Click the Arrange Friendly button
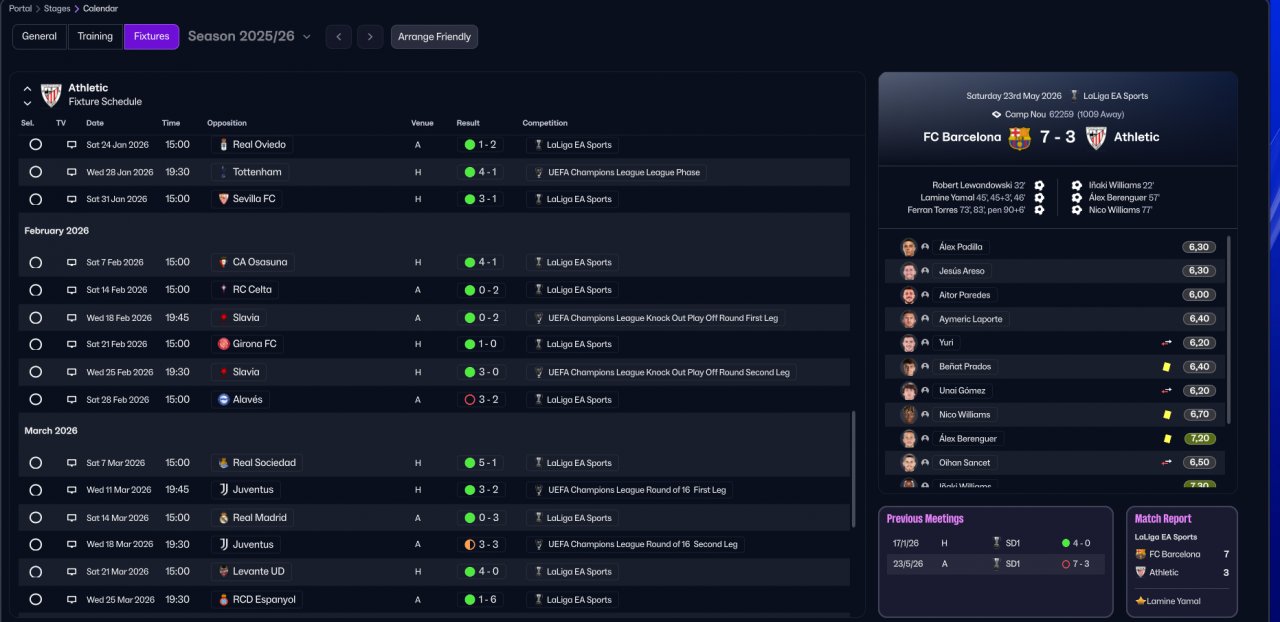Screen dimensions: 1280x622 [434, 37]
